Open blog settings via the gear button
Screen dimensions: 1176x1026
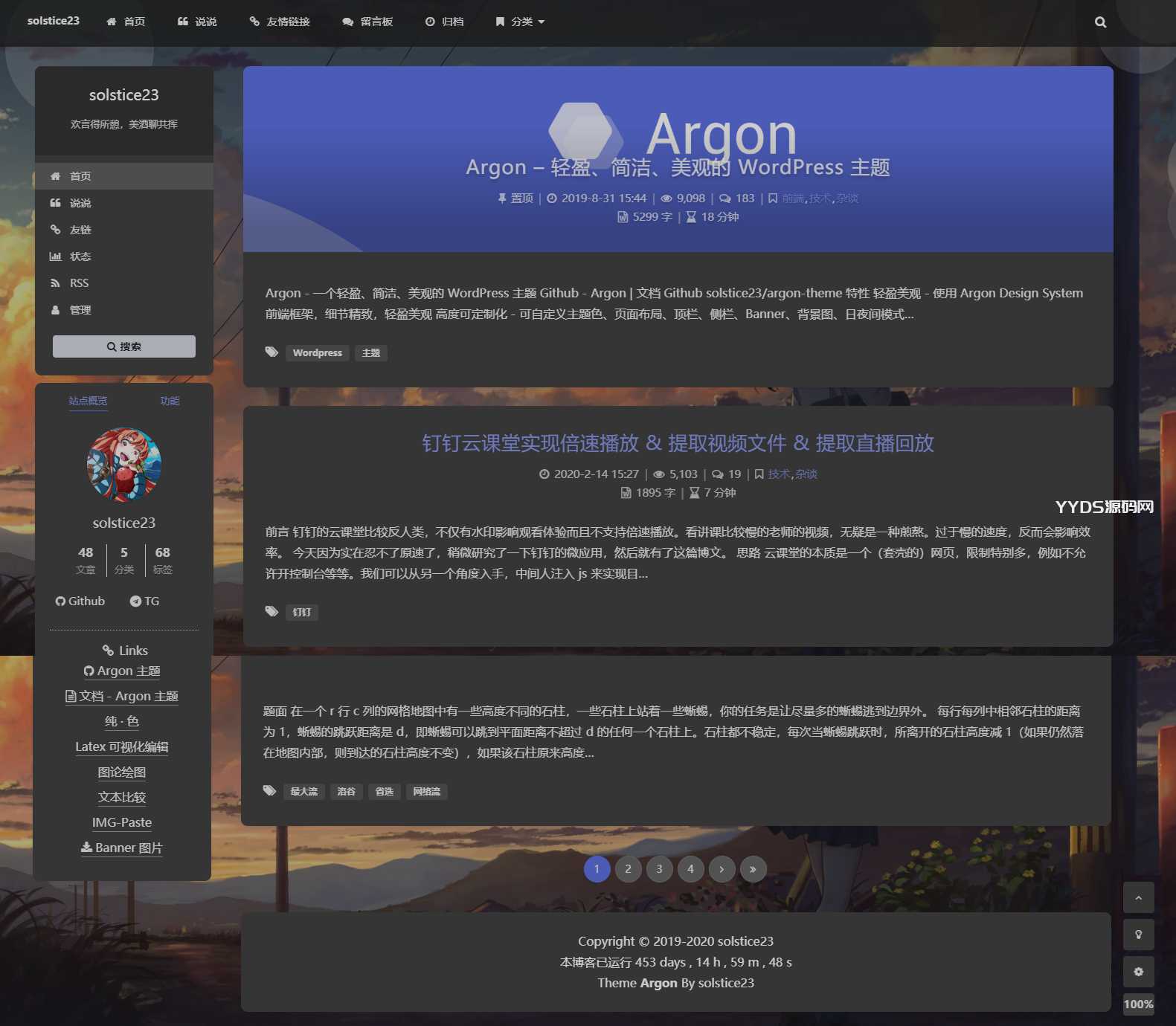[x=1138, y=972]
